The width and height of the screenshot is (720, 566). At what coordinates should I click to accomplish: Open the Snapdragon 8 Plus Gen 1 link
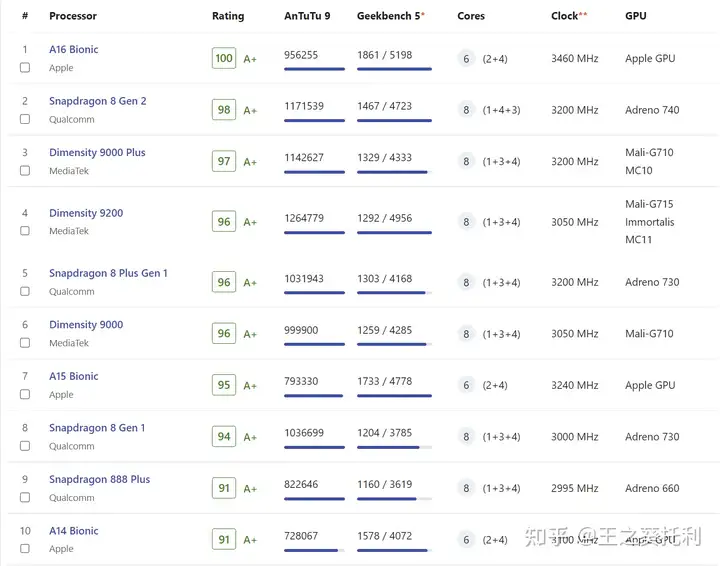[108, 273]
